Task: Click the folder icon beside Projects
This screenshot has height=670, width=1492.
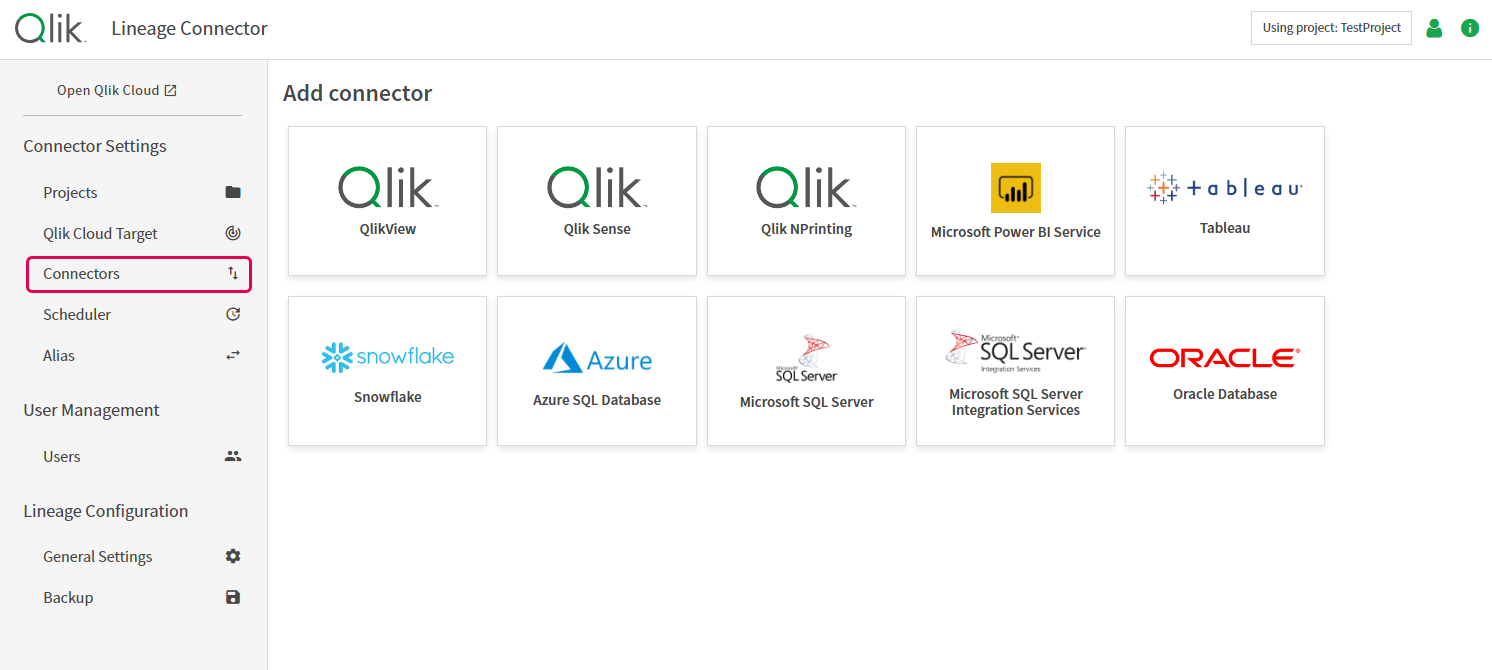Action: (232, 192)
